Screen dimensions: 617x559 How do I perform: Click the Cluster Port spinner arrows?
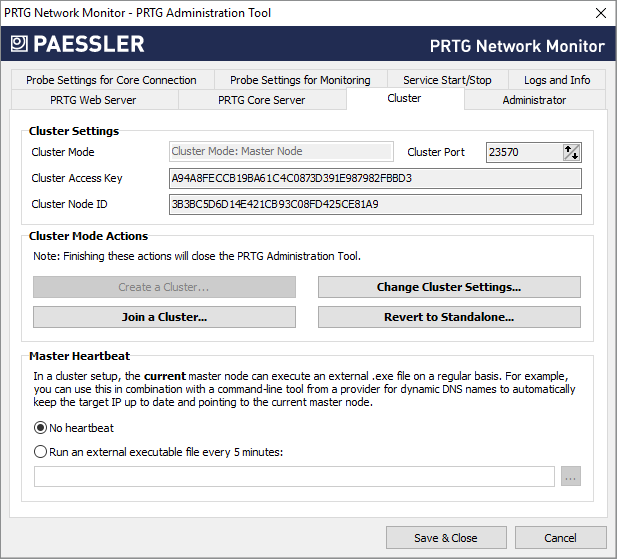pos(571,152)
